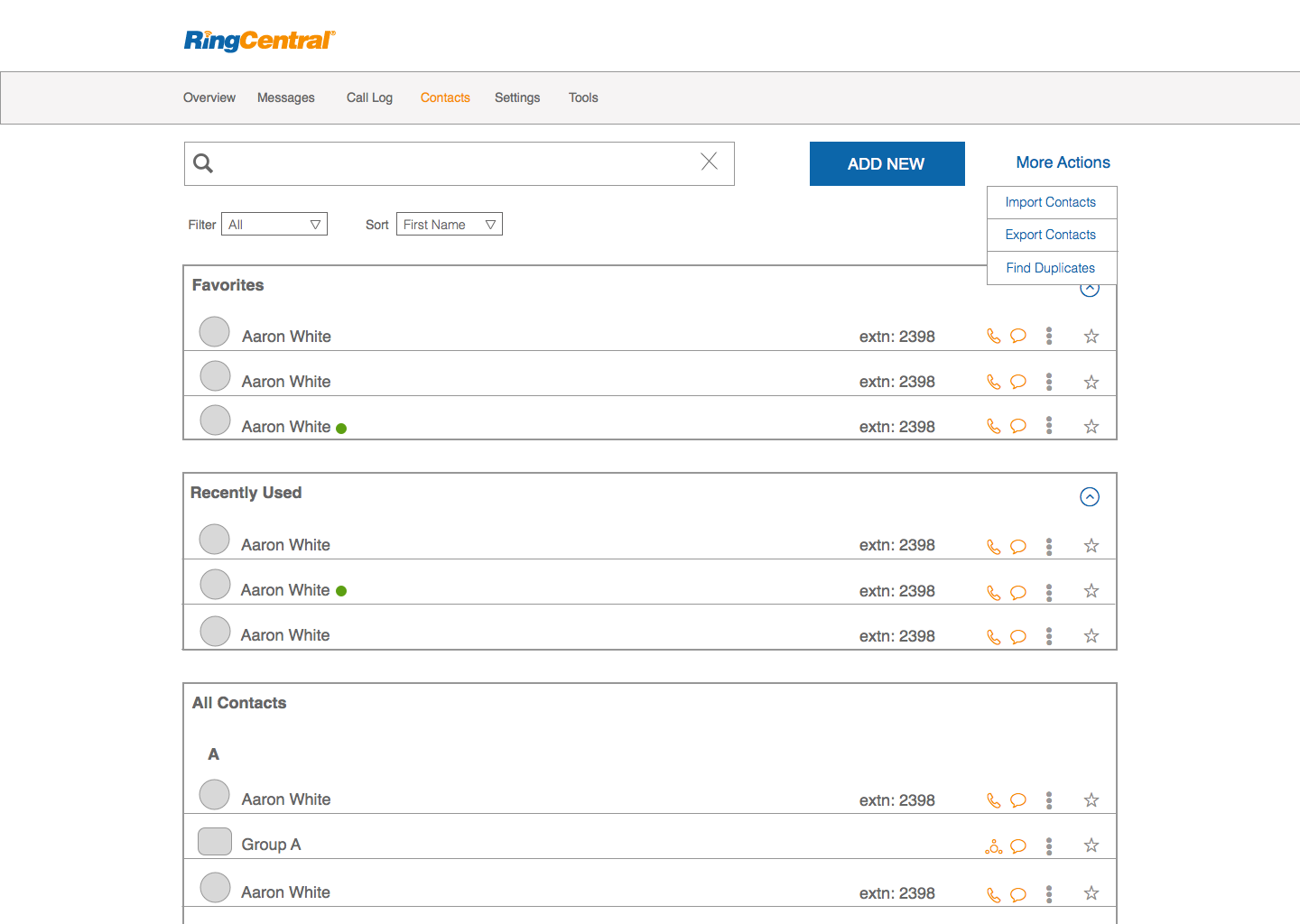Message Aaron White directly under the A heading
The height and width of the screenshot is (924, 1300).
[x=1018, y=800]
